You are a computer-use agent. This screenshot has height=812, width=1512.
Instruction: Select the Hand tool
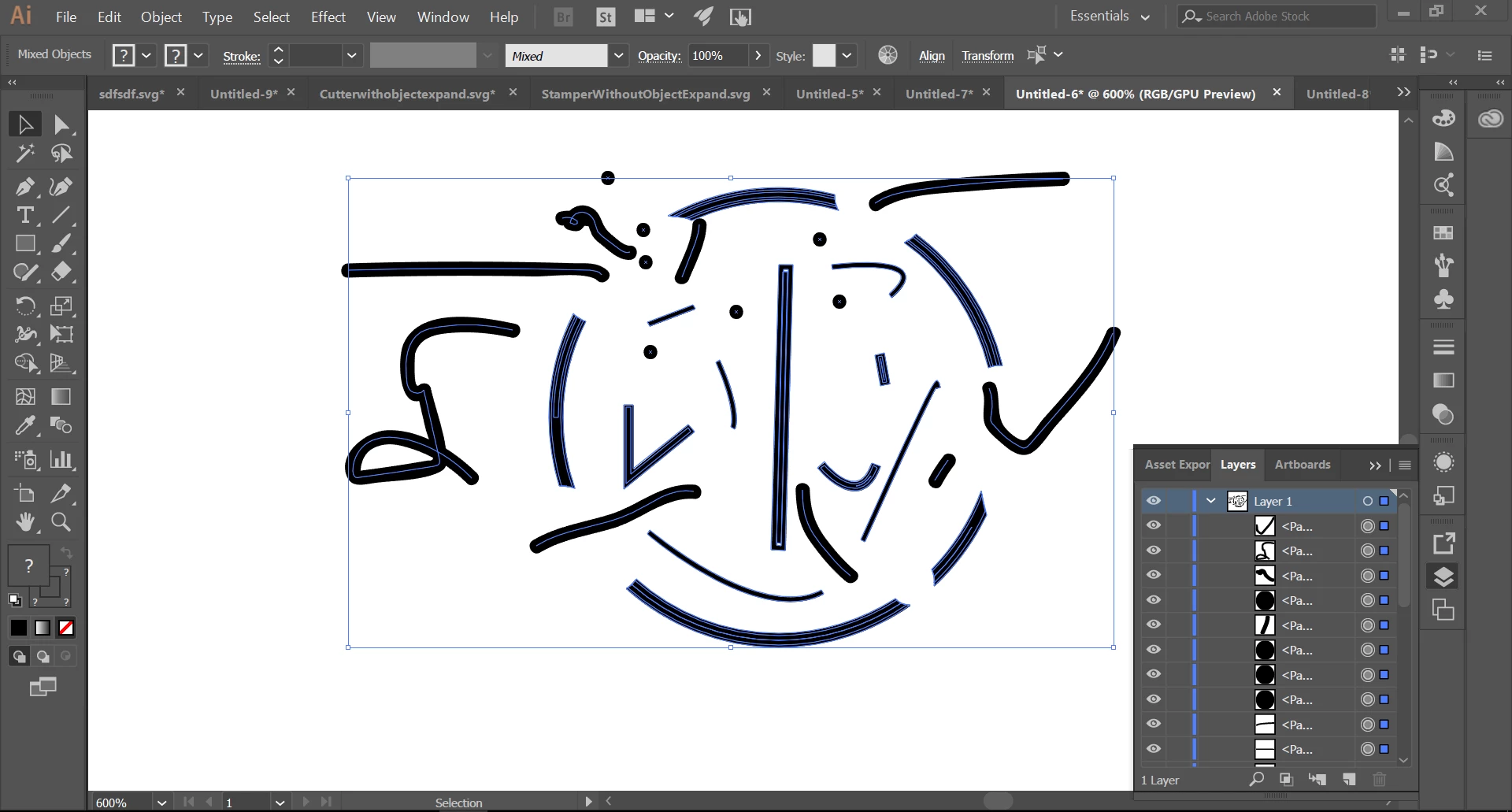(25, 521)
